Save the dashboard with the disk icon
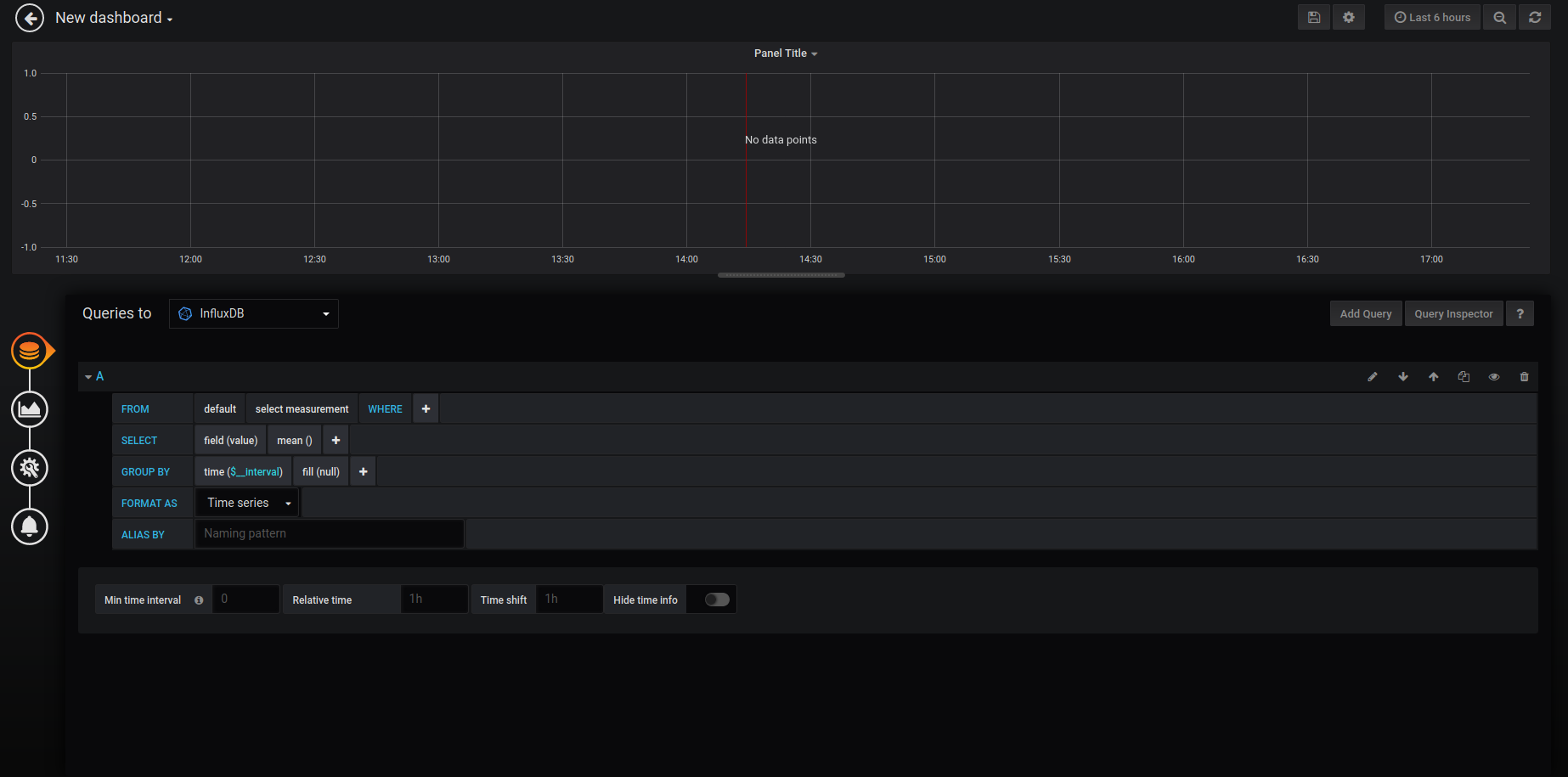Image resolution: width=1568 pixels, height=777 pixels. [1313, 17]
